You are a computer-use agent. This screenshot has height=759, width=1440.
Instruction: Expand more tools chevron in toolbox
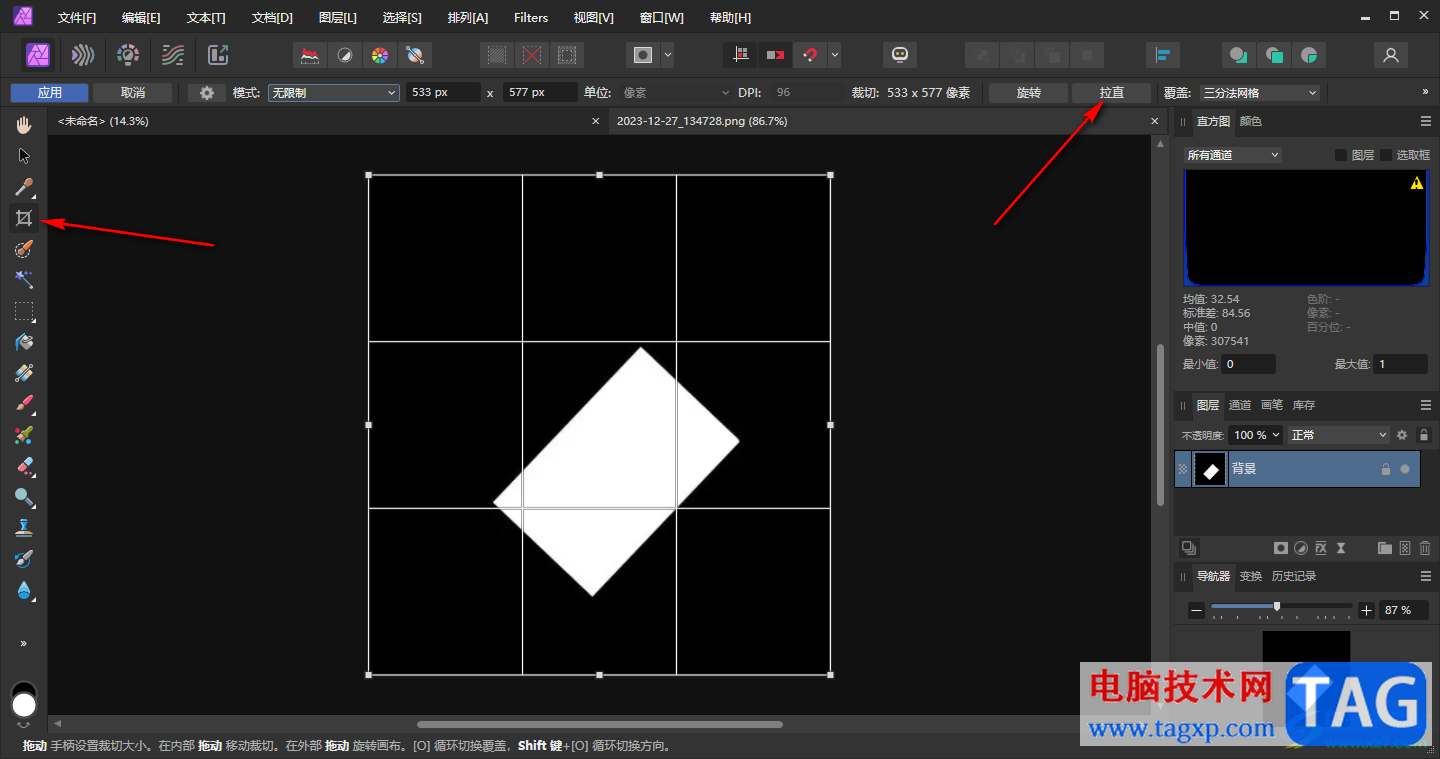[24, 643]
